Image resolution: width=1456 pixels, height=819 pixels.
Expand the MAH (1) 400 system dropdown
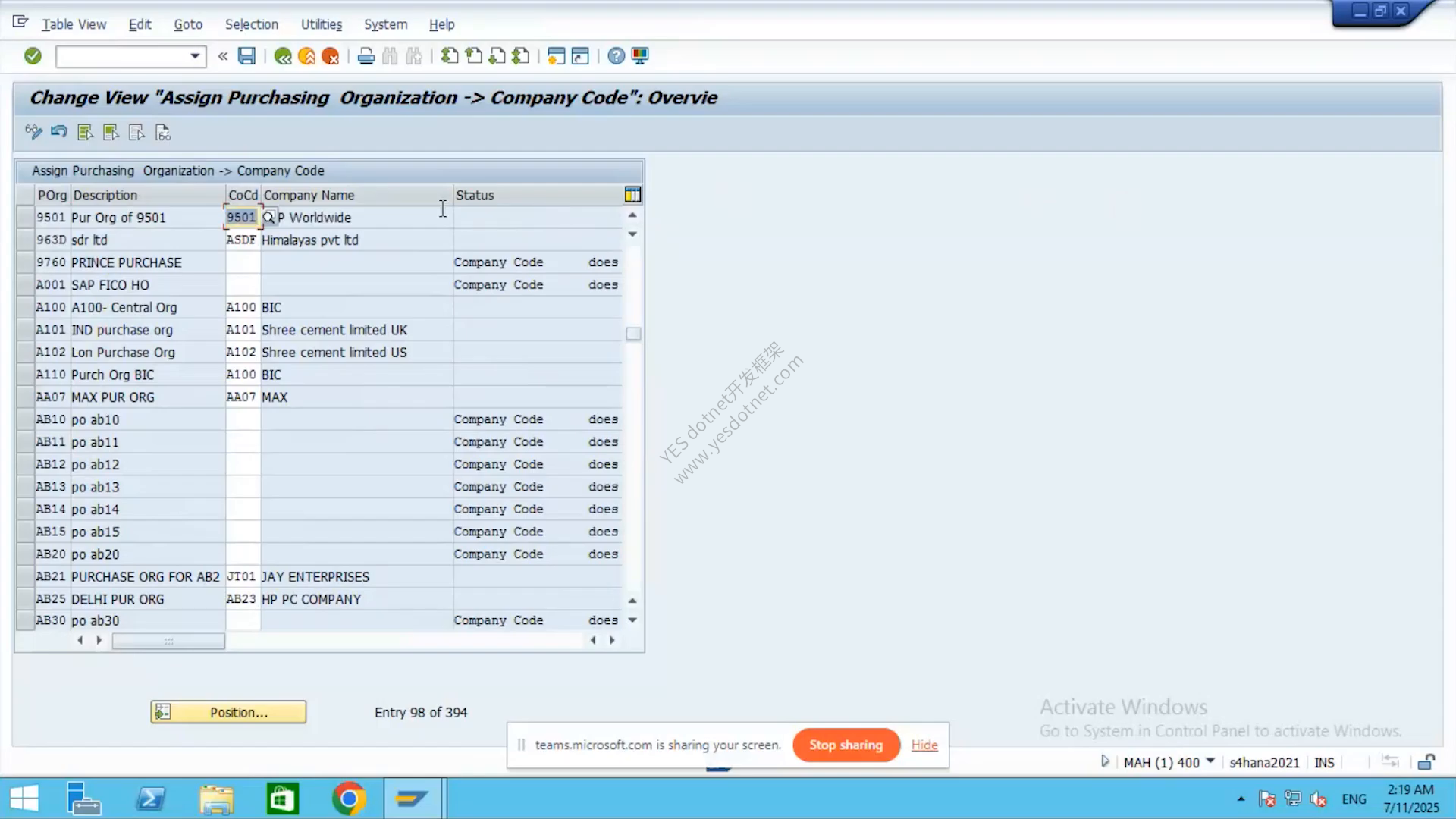1210,761
